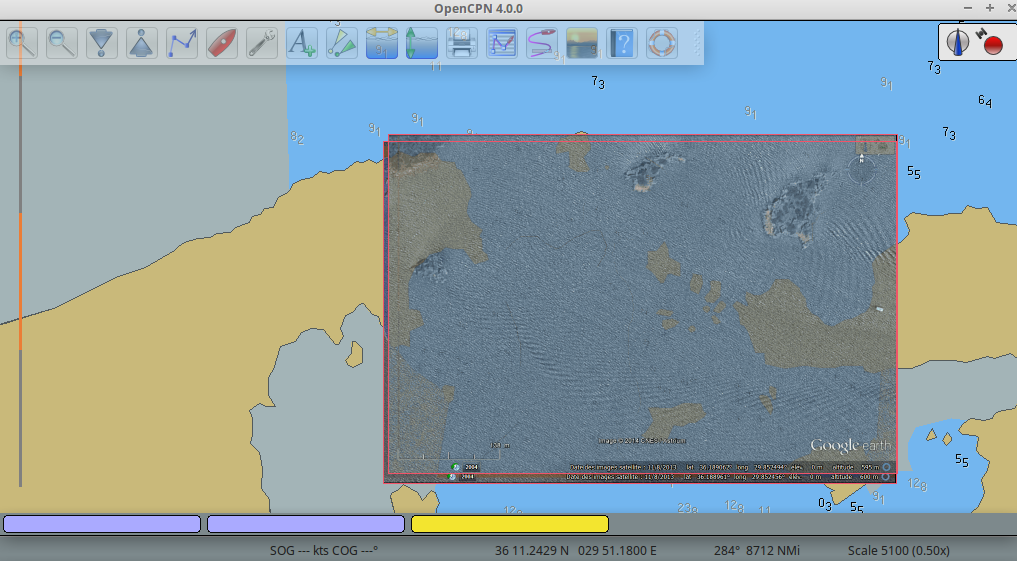1017x561 pixels.
Task: Print chart using the printer icon
Action: point(461,43)
